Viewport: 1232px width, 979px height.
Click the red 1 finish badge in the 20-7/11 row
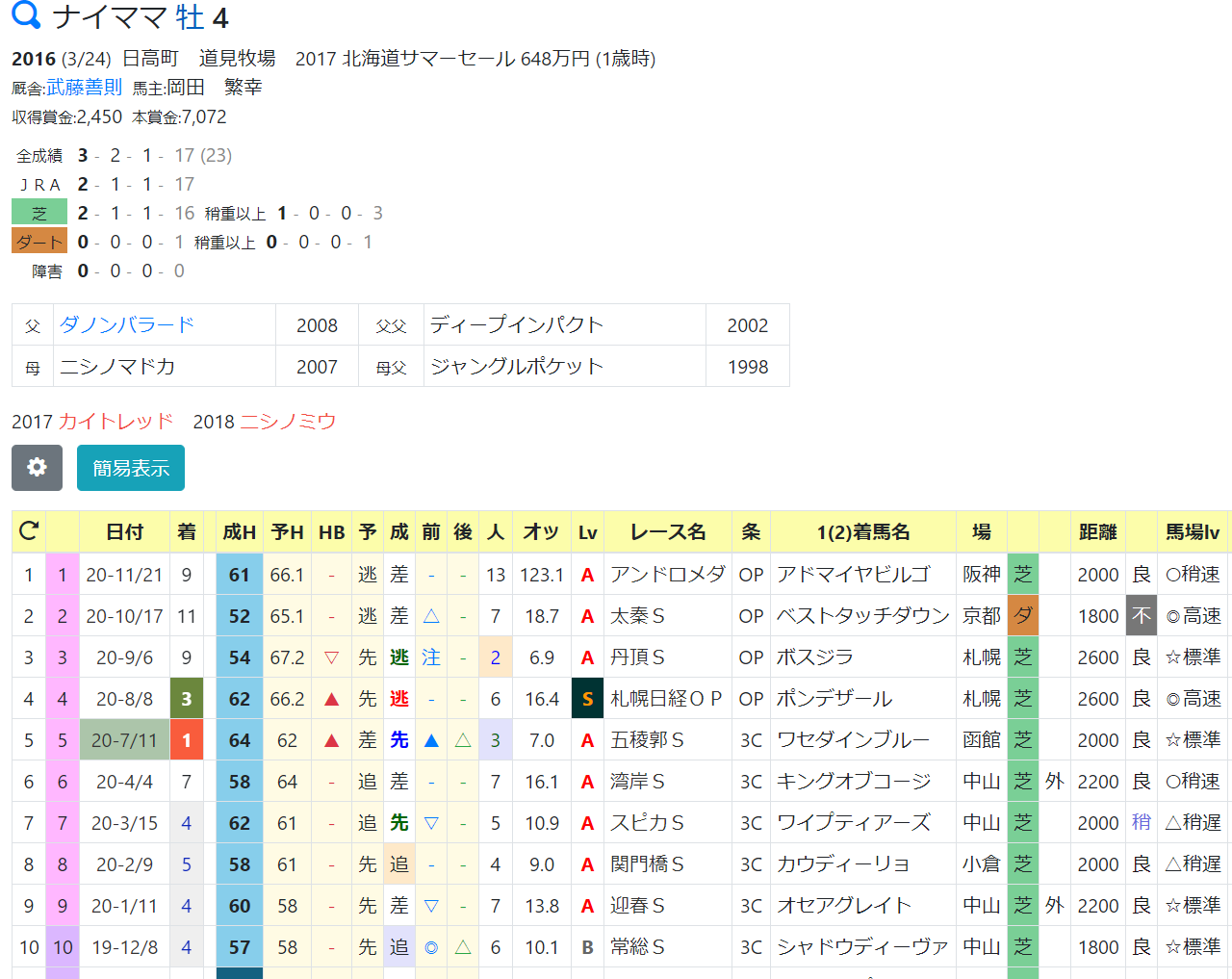click(187, 740)
